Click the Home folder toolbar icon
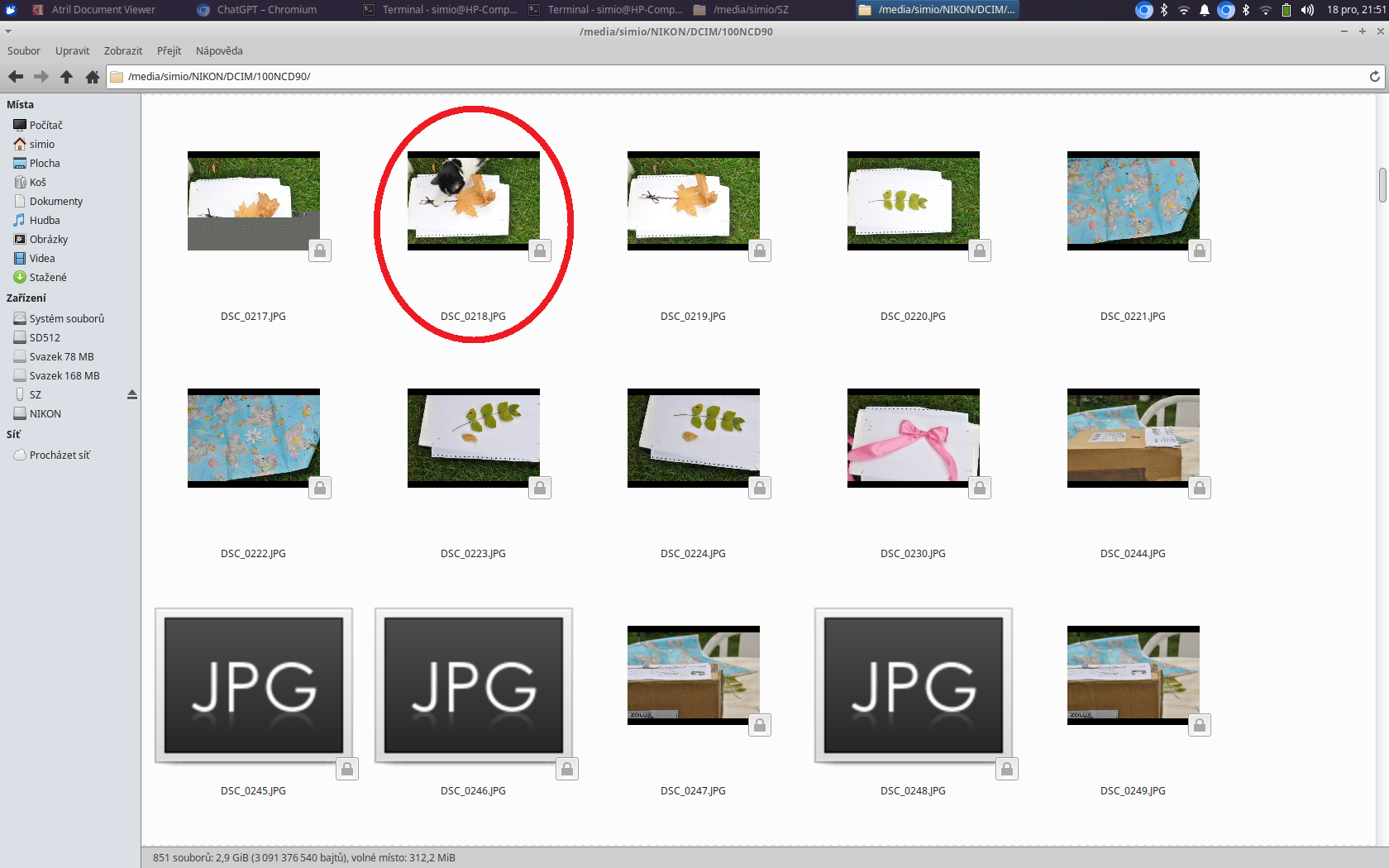Viewport: 1389px width, 868px height. [x=92, y=77]
